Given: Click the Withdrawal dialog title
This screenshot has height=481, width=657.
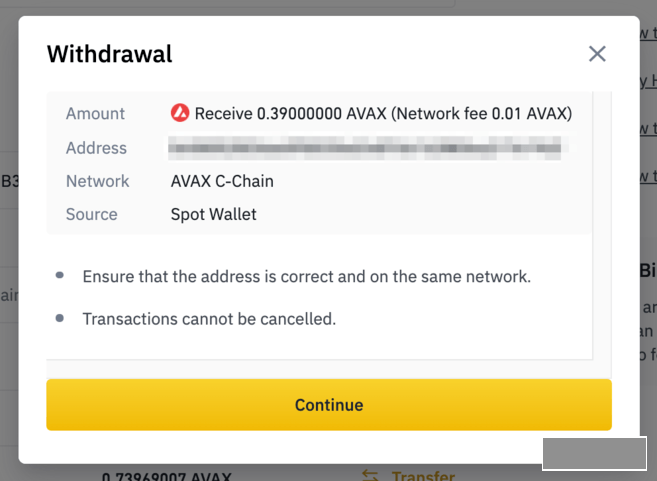Looking at the screenshot, I should click(x=109, y=54).
